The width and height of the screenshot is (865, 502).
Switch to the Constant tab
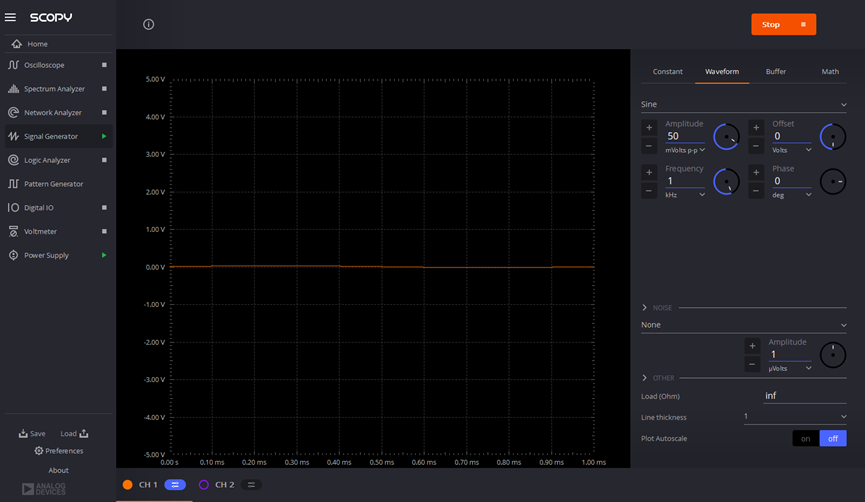pyautogui.click(x=668, y=72)
